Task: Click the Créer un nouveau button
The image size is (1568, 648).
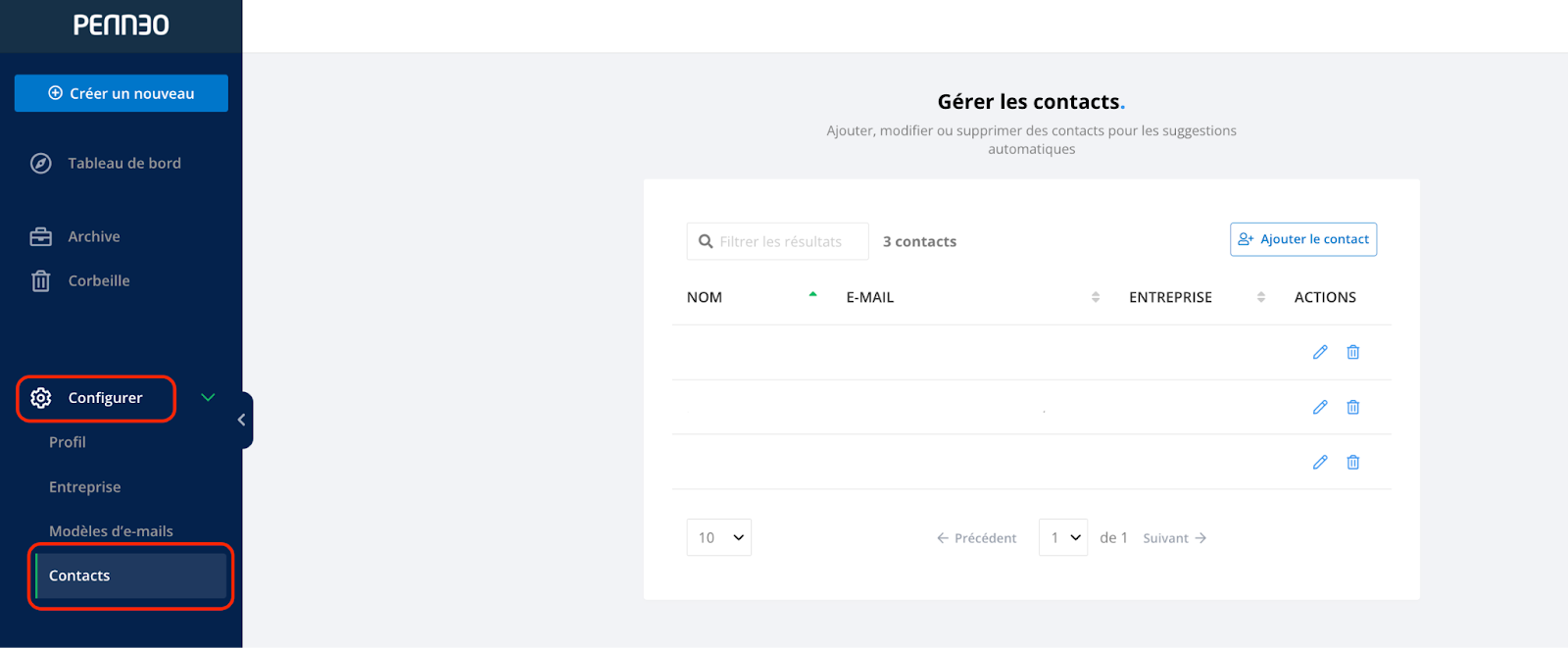Action: pyautogui.click(x=122, y=93)
